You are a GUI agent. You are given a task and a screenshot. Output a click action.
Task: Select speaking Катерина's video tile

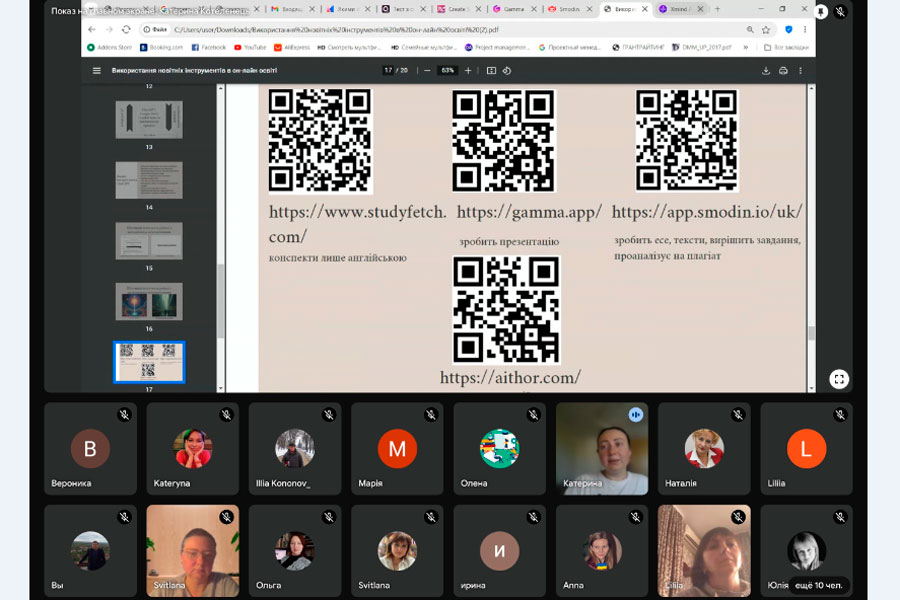(x=602, y=448)
